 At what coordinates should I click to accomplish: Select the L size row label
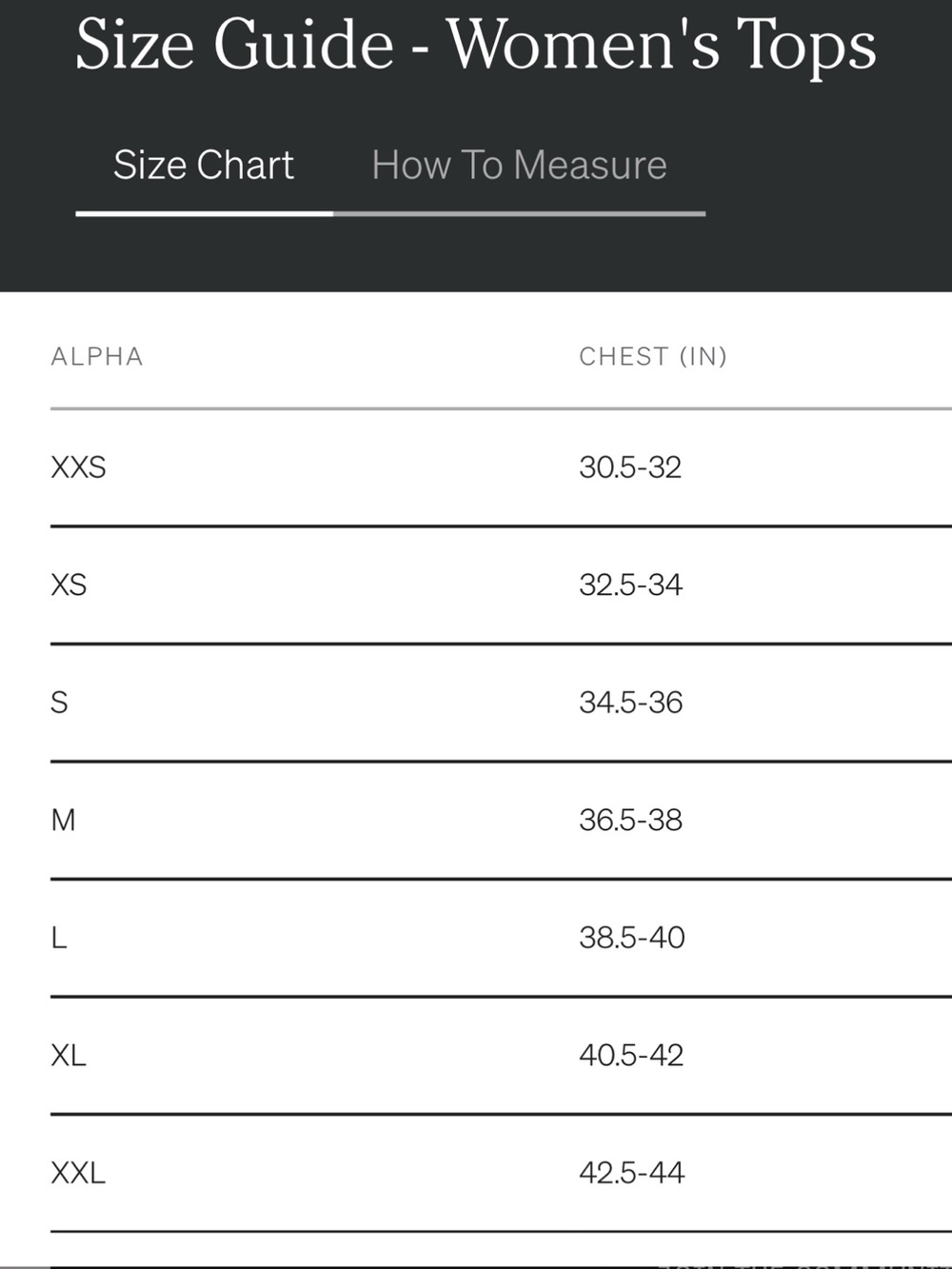tap(58, 938)
